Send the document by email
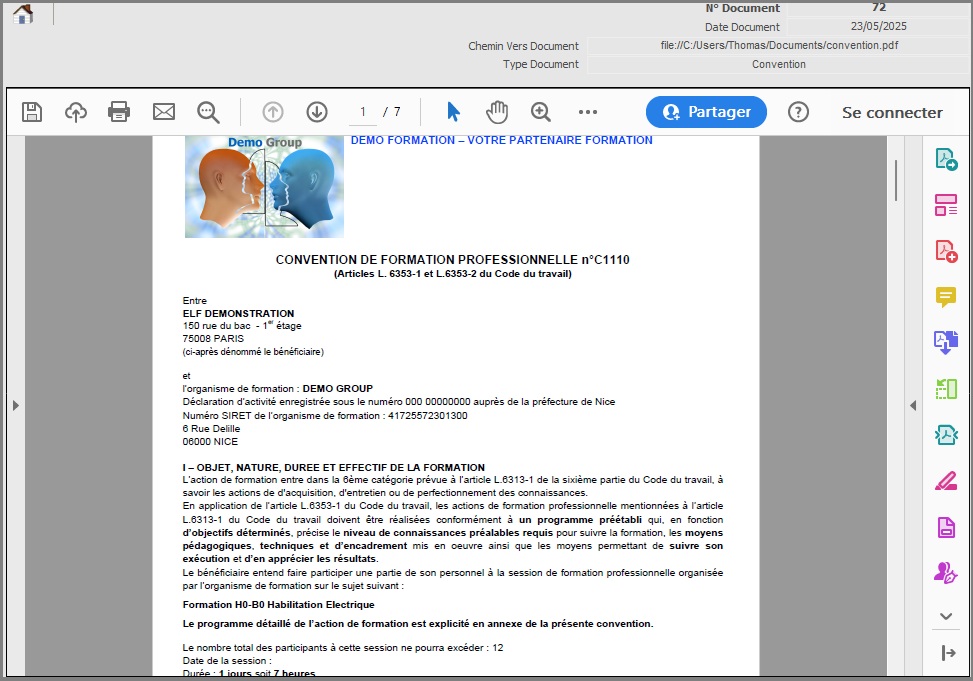 (x=164, y=112)
